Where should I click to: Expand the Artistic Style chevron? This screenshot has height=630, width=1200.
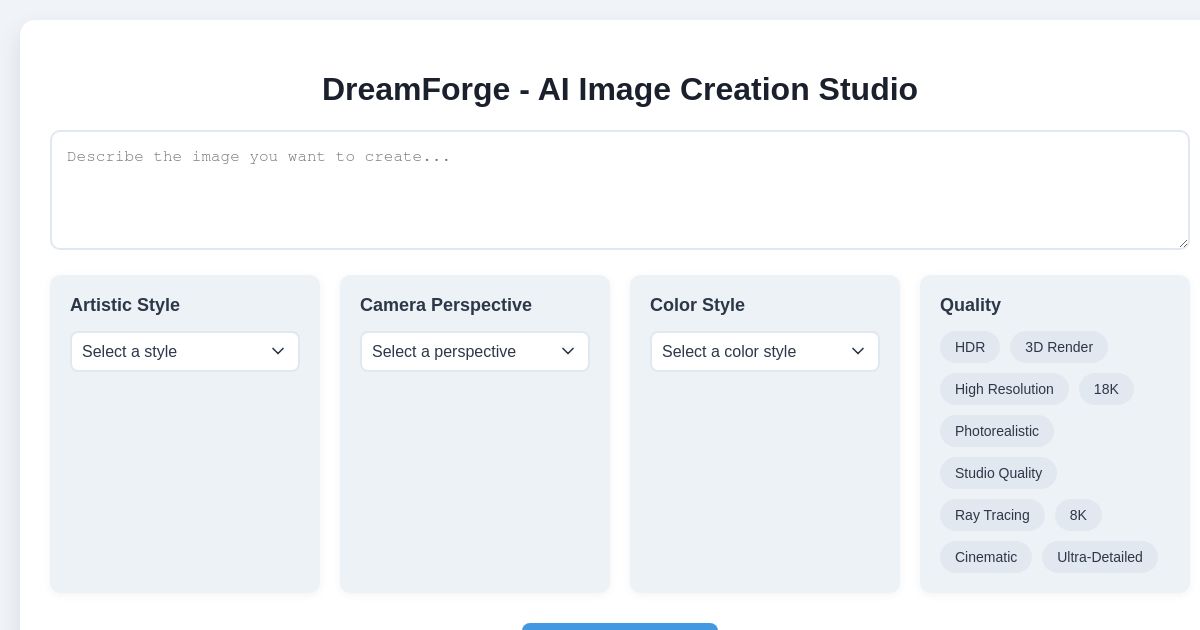[278, 351]
